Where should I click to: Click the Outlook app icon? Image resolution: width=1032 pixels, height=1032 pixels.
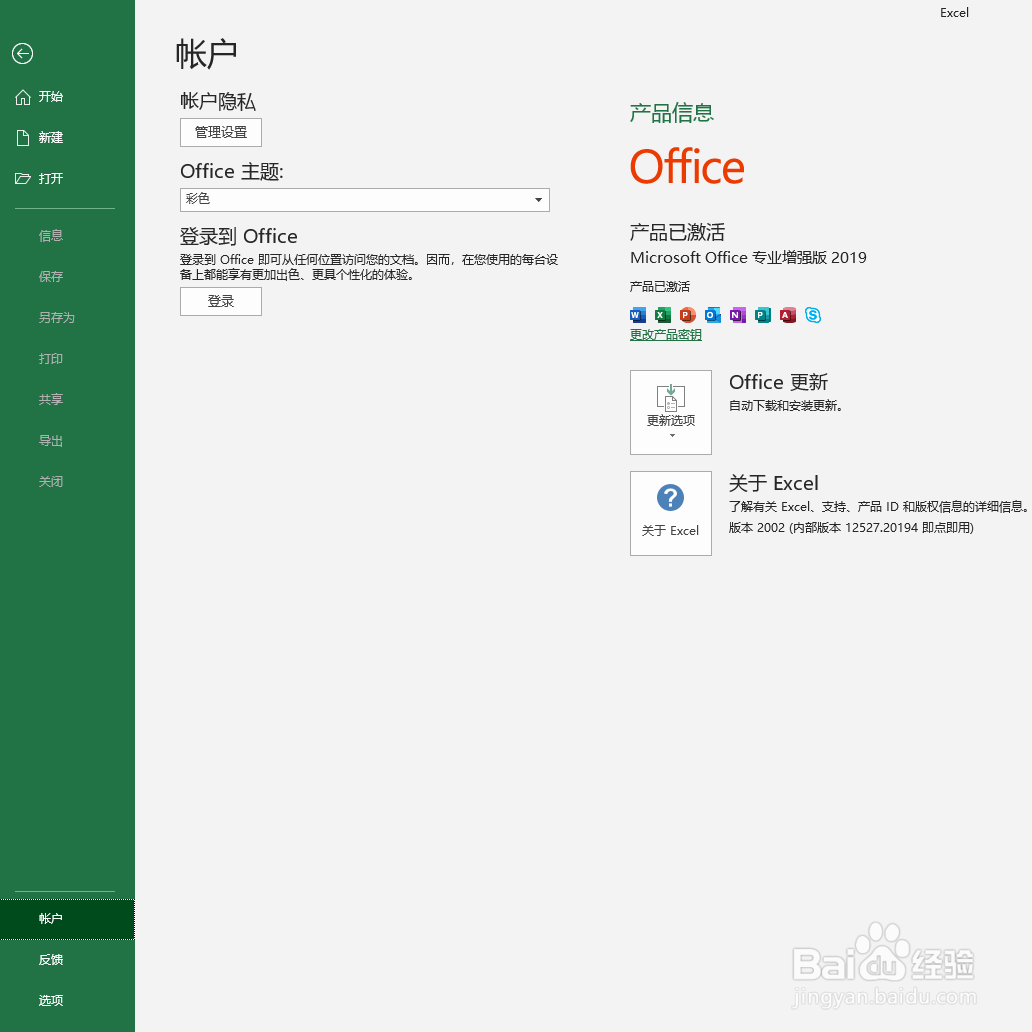[x=712, y=315]
